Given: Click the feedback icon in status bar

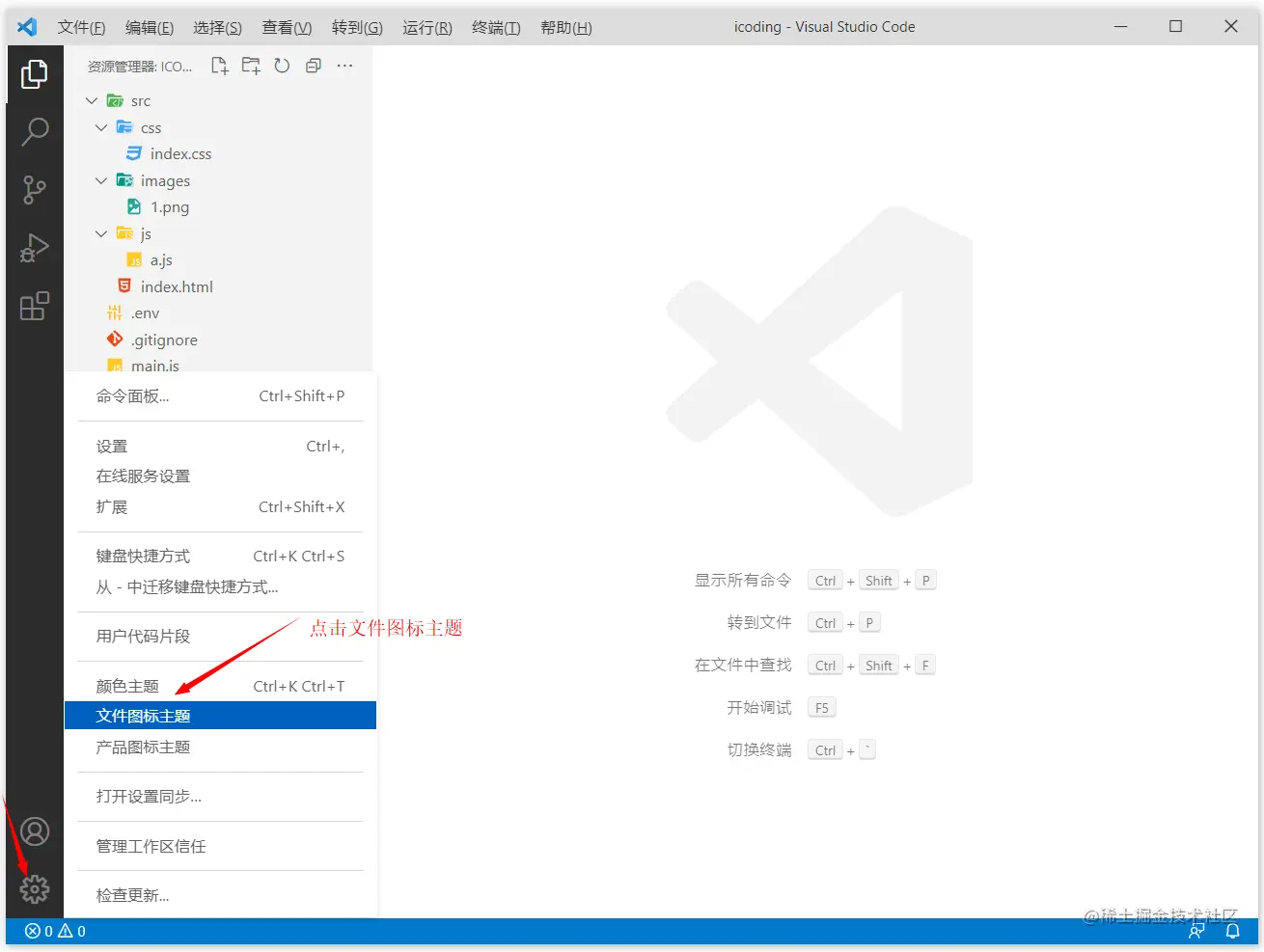Looking at the screenshot, I should point(1196,931).
